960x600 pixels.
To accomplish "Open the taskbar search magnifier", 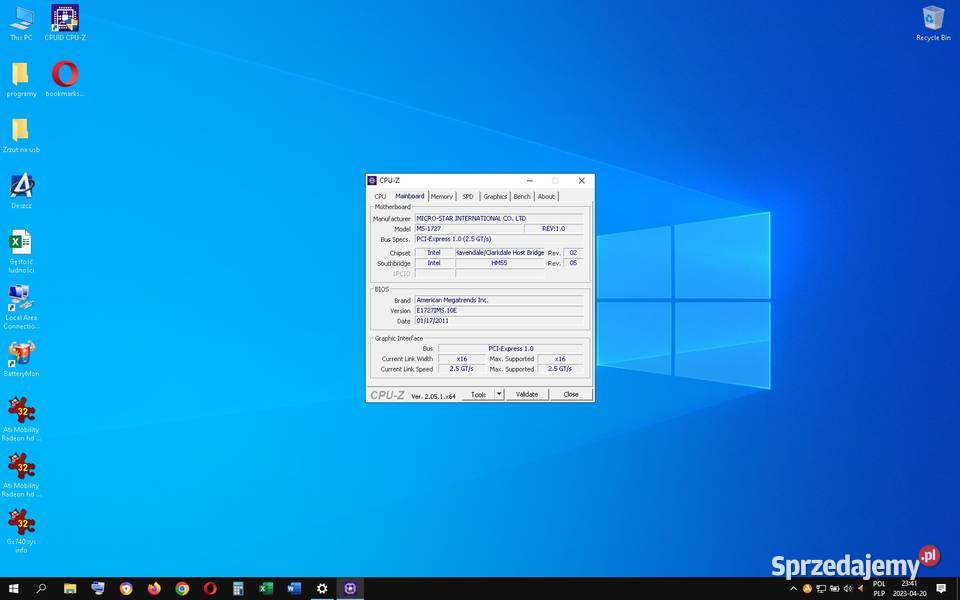I will tap(41, 588).
